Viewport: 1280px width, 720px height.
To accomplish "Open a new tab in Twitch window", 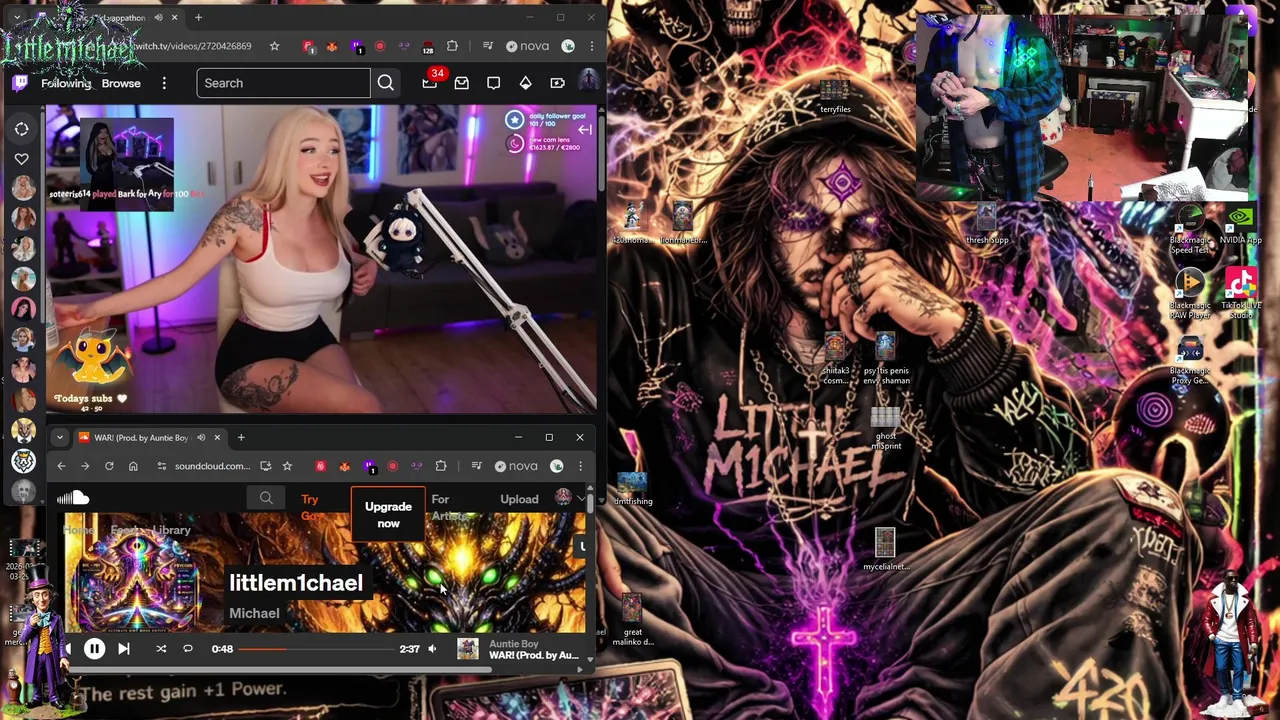I will [198, 17].
